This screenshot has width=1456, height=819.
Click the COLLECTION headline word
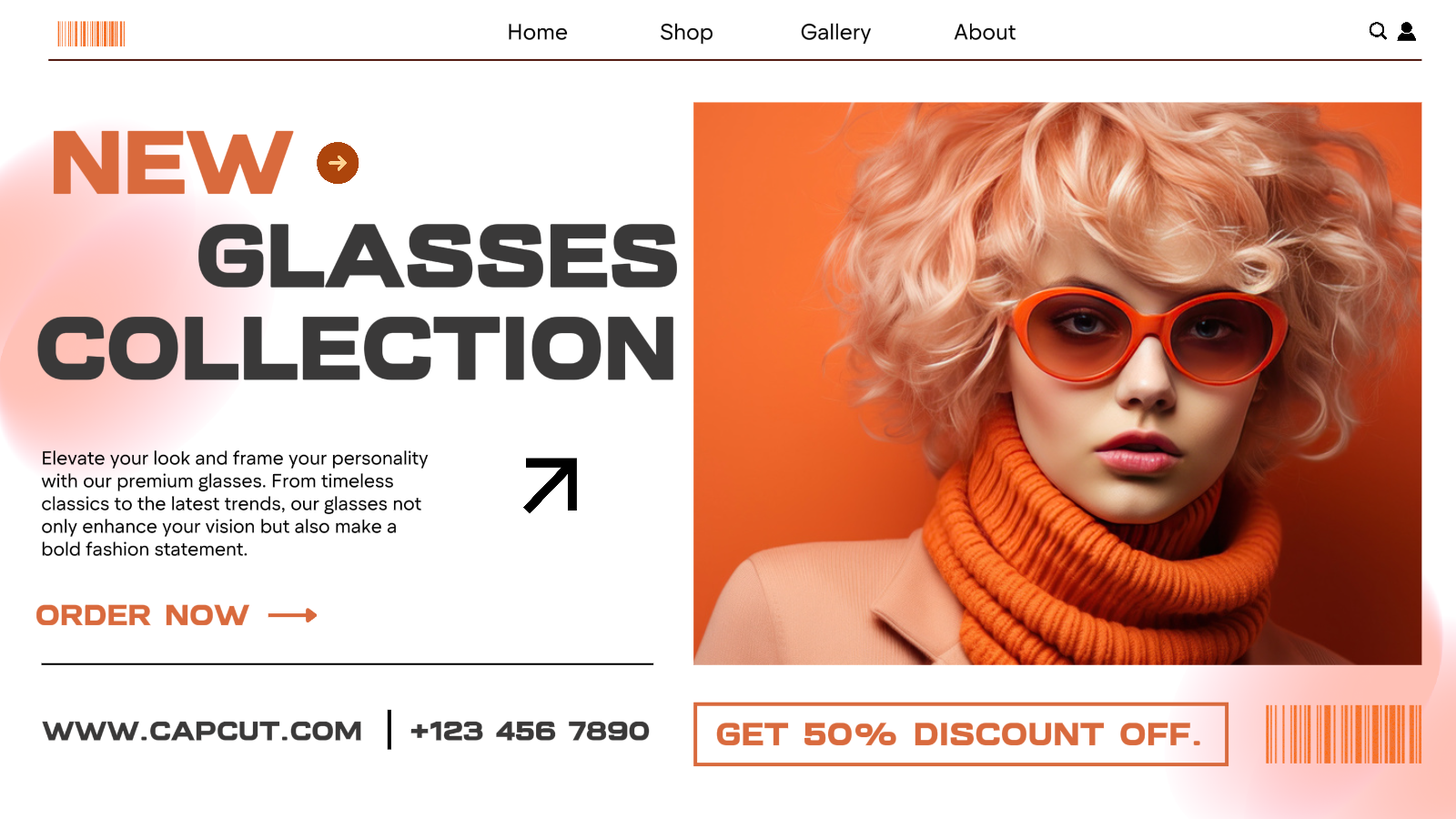pyautogui.click(x=356, y=348)
